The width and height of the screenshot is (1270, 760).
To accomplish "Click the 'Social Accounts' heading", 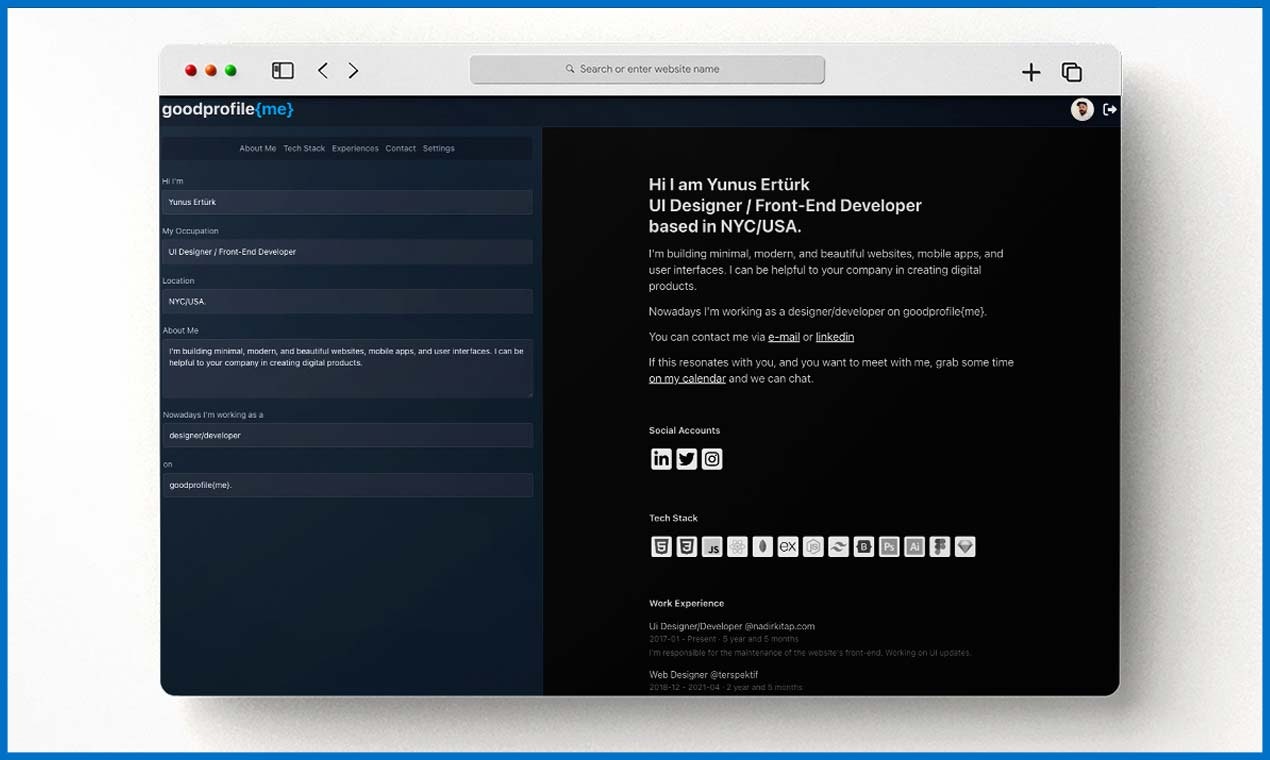I will pyautogui.click(x=684, y=430).
